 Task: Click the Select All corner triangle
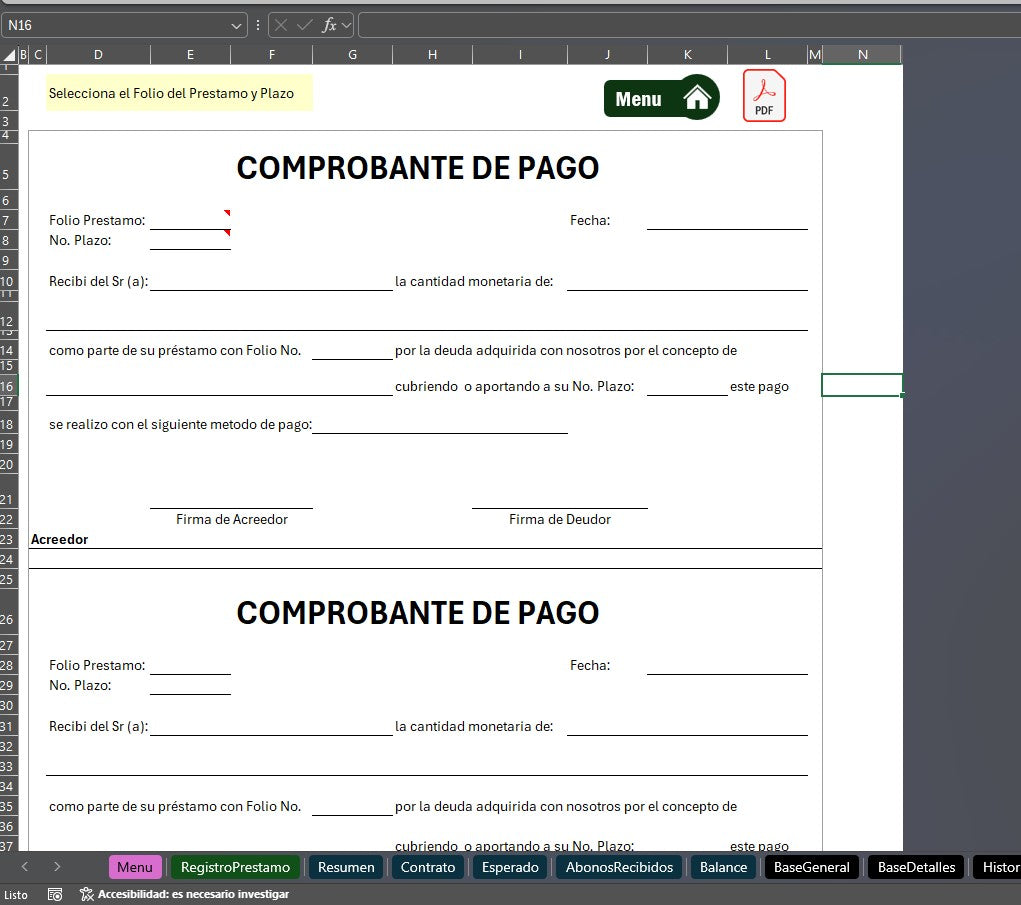tap(9, 55)
